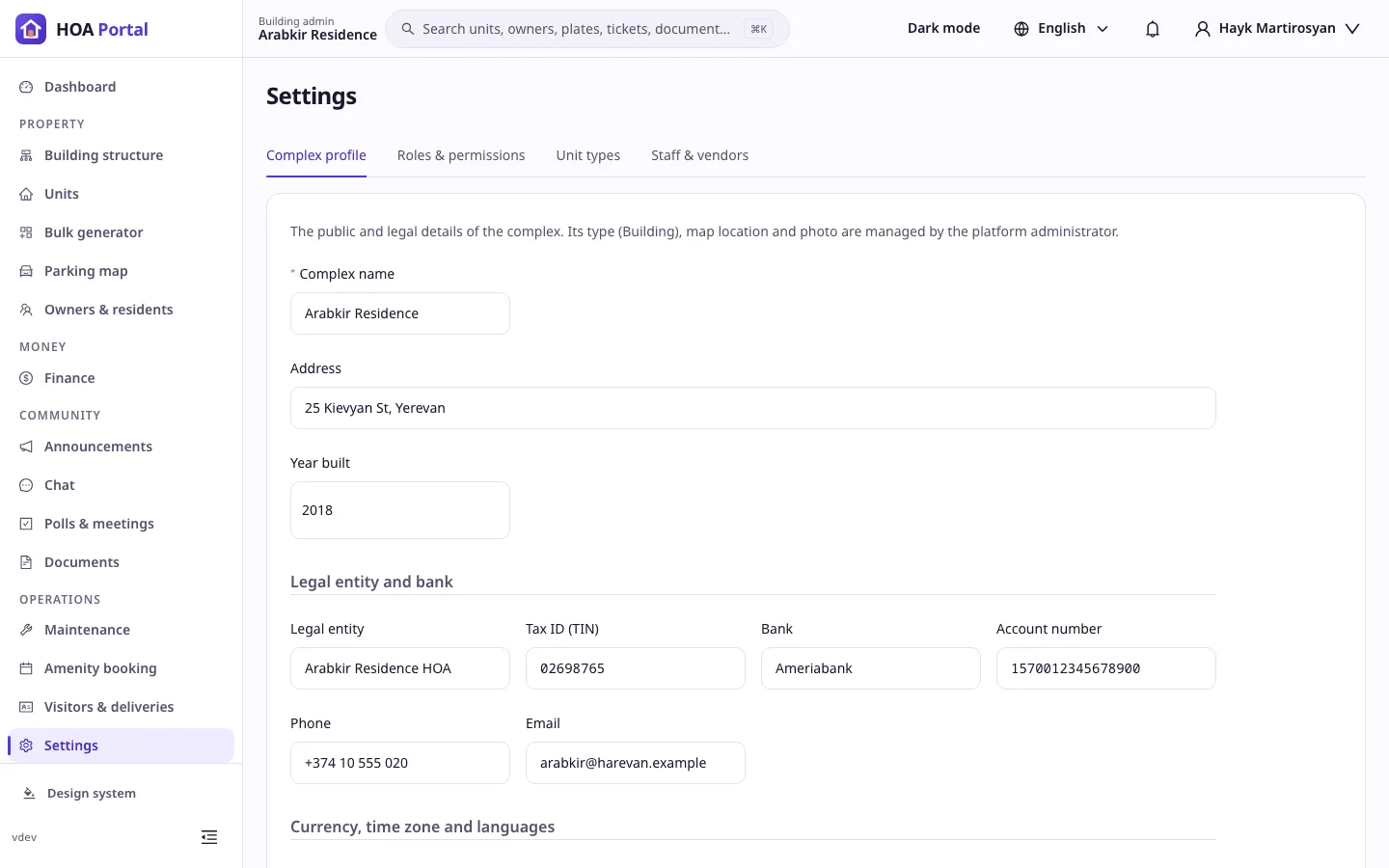The image size is (1389, 868).
Task: Click the Year built field
Action: (400, 510)
